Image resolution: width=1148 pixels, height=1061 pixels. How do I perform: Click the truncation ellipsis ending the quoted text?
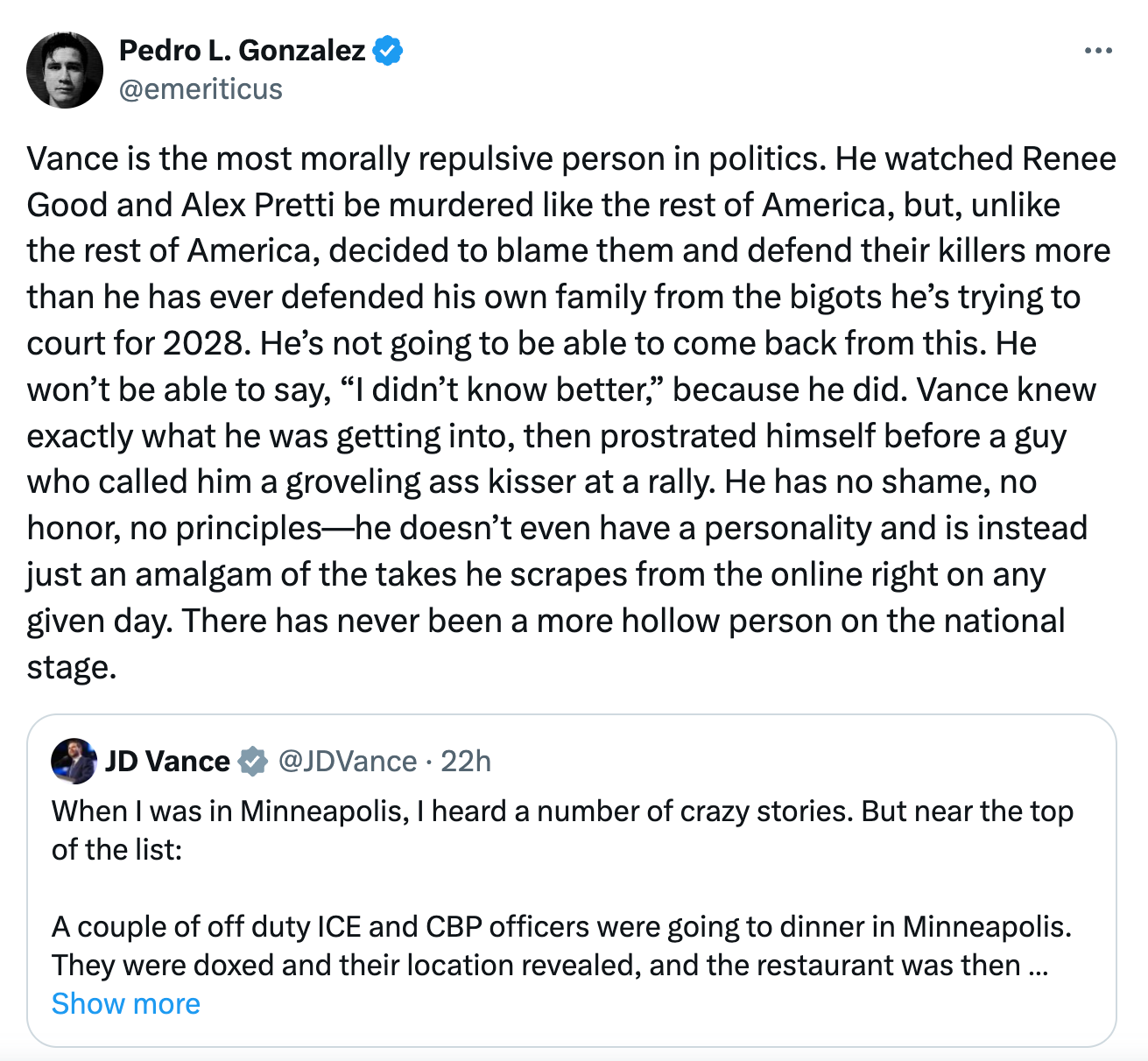(x=1039, y=966)
